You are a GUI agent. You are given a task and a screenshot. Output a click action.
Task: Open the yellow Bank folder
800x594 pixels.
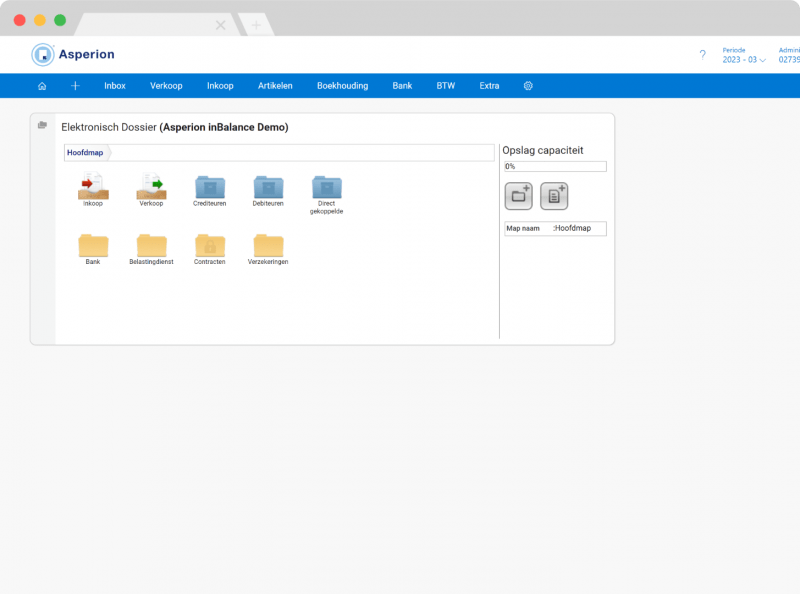(x=93, y=245)
